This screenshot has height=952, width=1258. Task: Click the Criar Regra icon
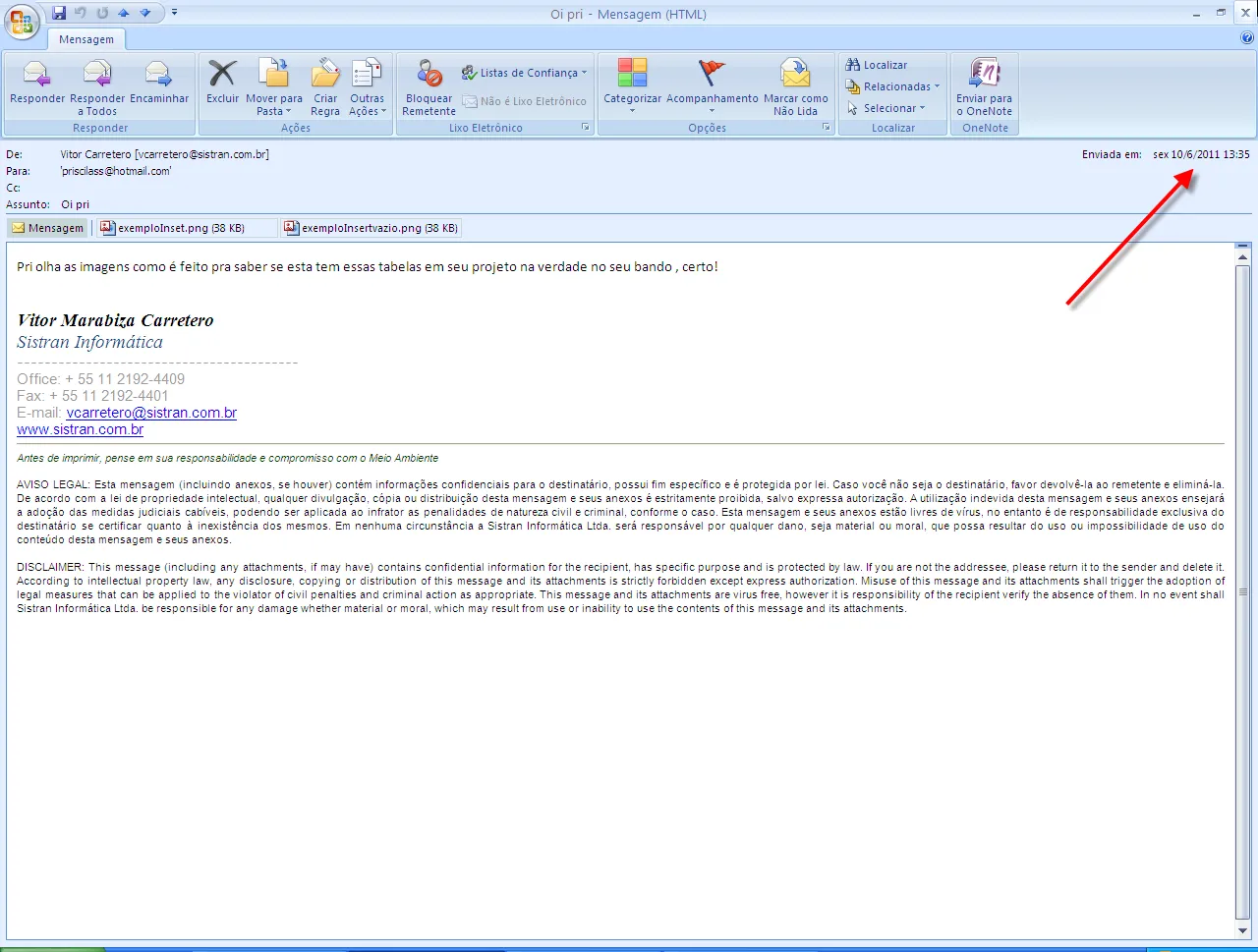click(x=325, y=87)
